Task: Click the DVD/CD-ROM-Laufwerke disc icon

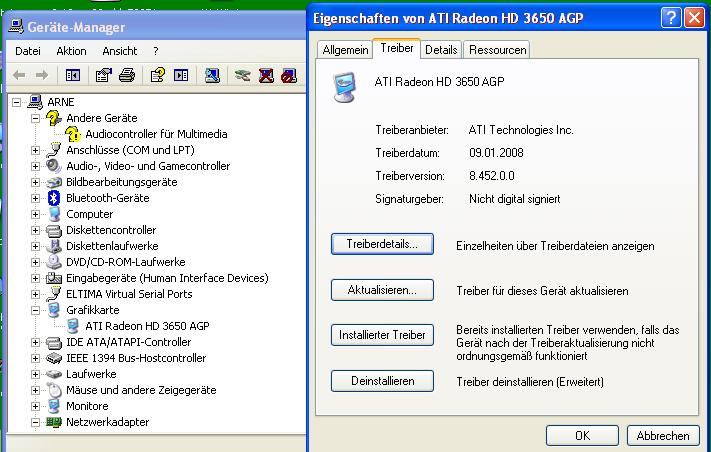Action: coord(54,262)
